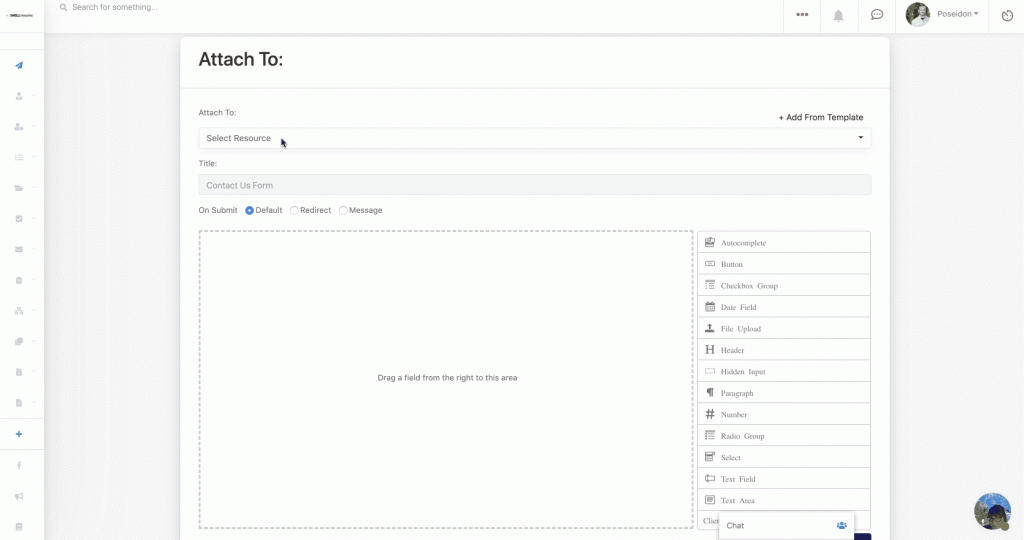1024x540 pixels.
Task: Expand the chevron beside the sitemap icon
Action: click(x=34, y=311)
